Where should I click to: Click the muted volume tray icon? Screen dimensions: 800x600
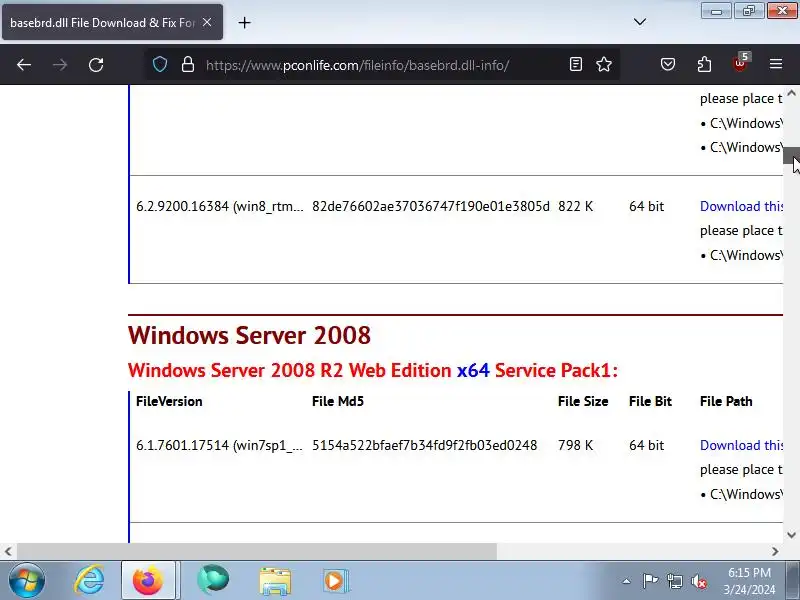point(698,581)
